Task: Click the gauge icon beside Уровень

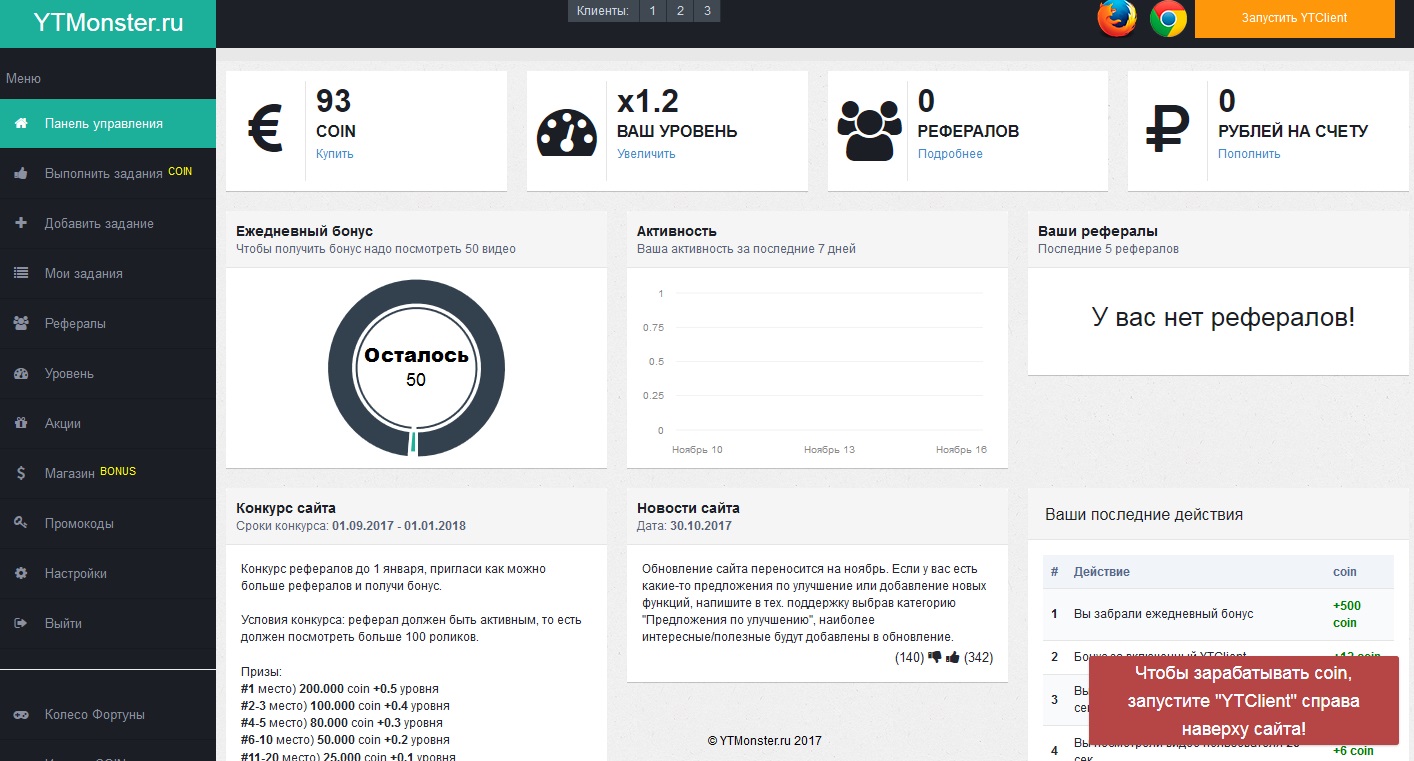Action: click(x=21, y=373)
